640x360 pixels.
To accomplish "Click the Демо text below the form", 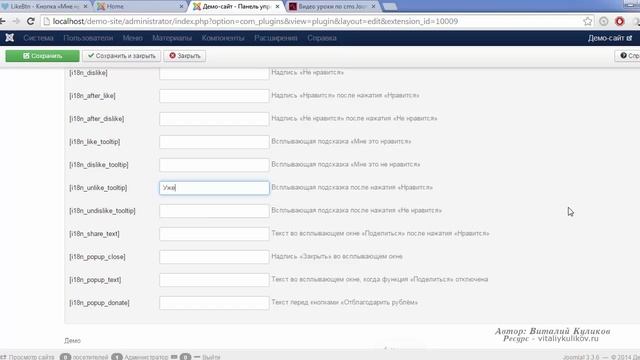I will (x=72, y=340).
